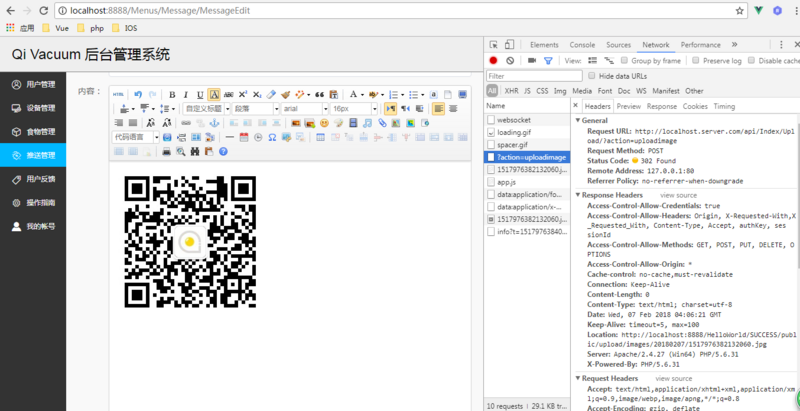Insert video with film icon
Viewport: 800px width, 411px height.
pyautogui.click(x=353, y=123)
